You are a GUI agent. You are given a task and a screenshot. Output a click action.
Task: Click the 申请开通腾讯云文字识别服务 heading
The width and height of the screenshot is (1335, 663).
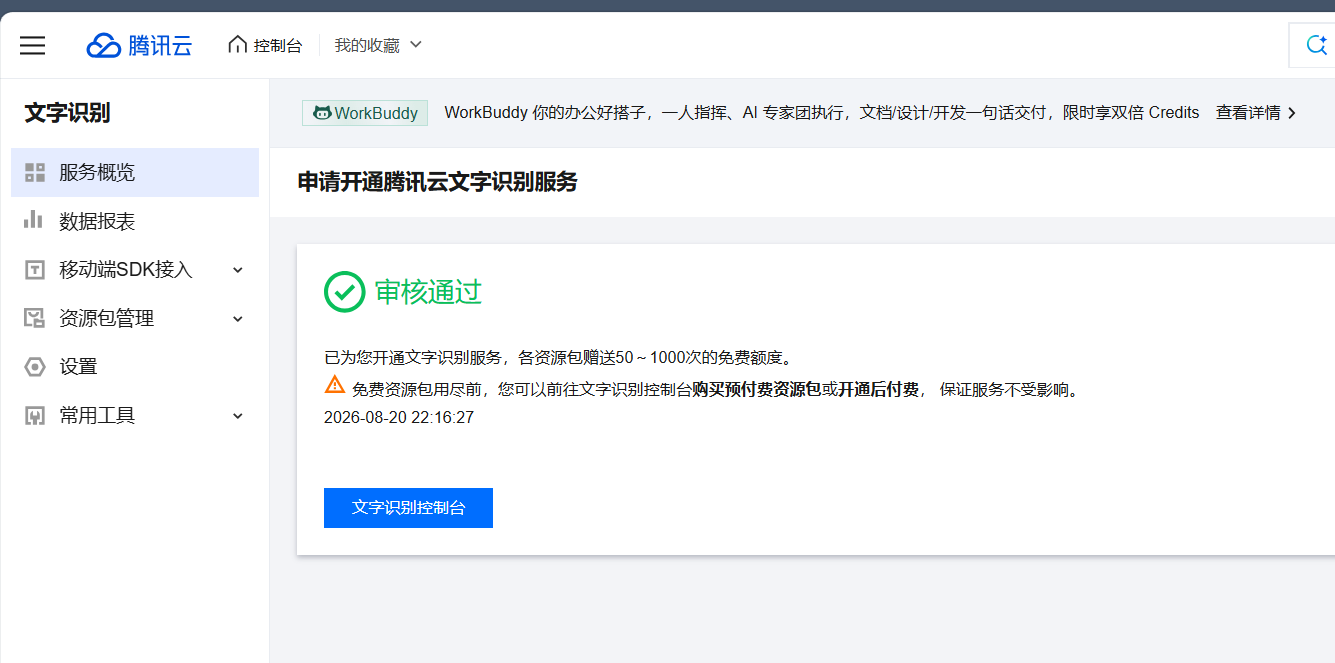[x=438, y=182]
